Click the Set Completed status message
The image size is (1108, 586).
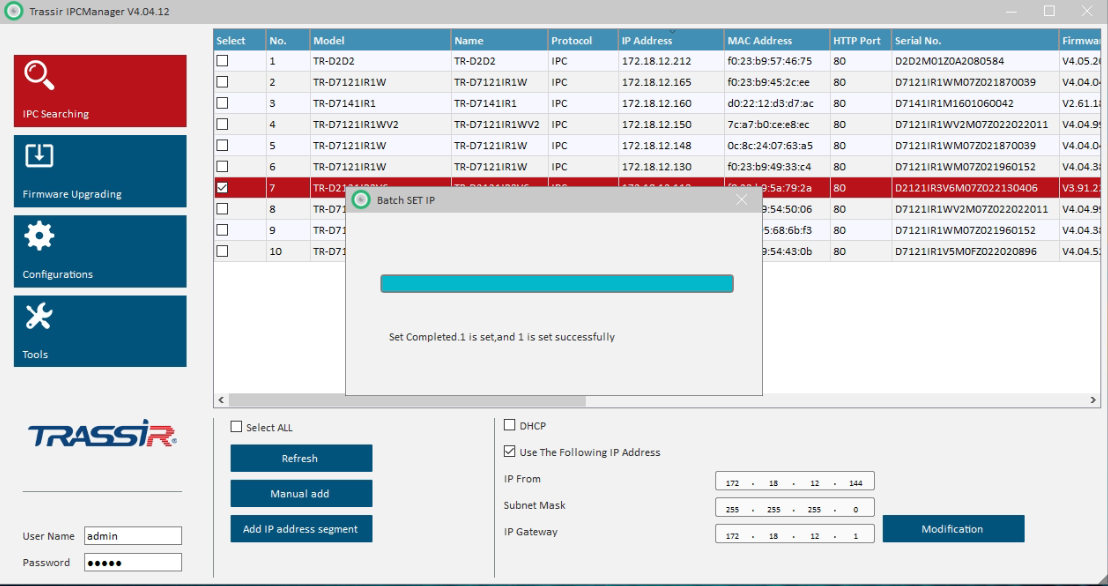(502, 337)
